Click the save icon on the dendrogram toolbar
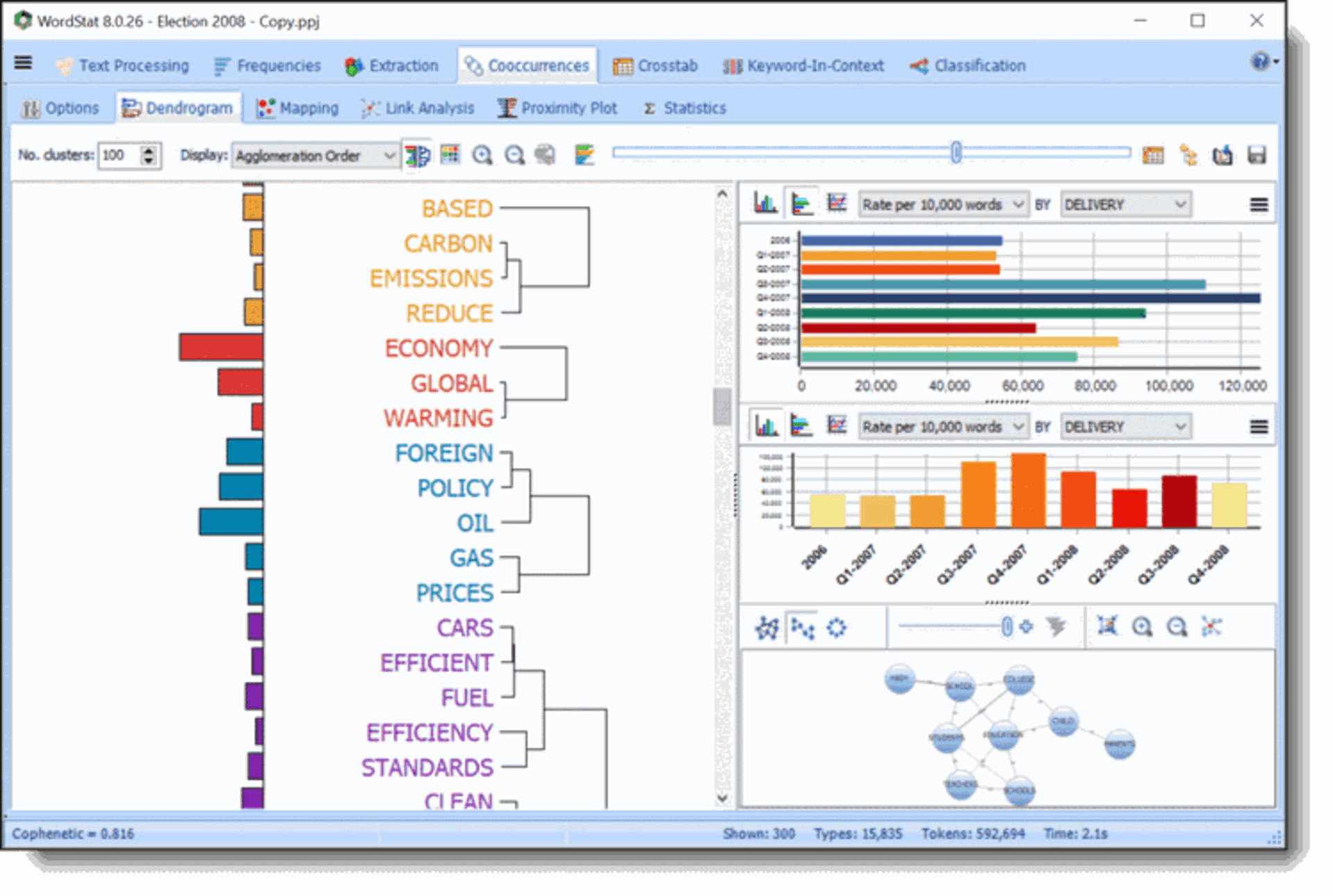This screenshot has width=1333, height=896. click(1257, 155)
